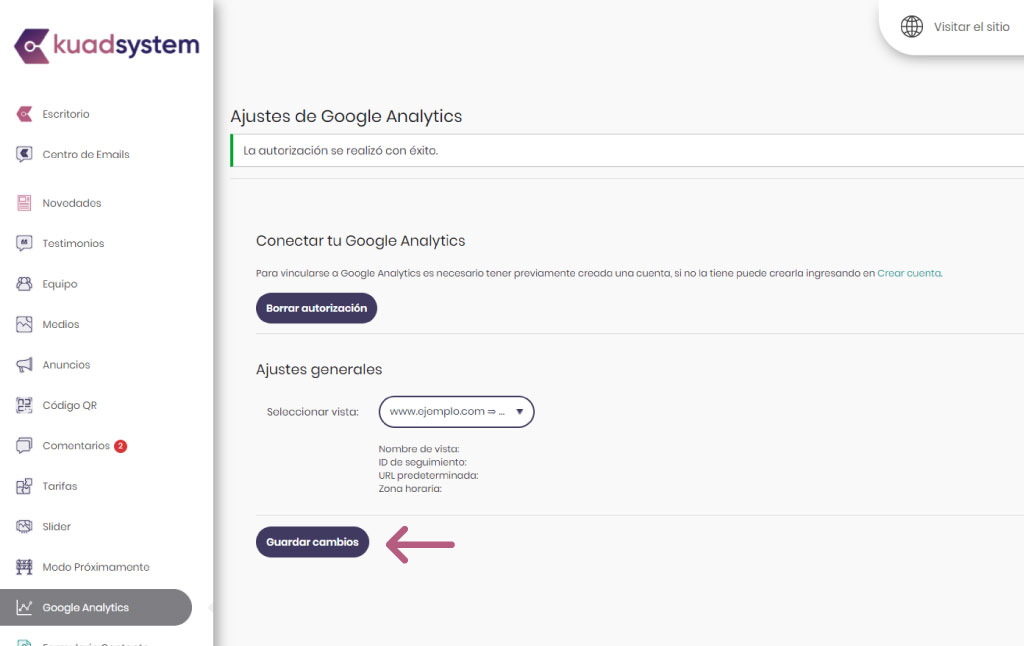Follow the Crear cuenta link

pyautogui.click(x=909, y=273)
